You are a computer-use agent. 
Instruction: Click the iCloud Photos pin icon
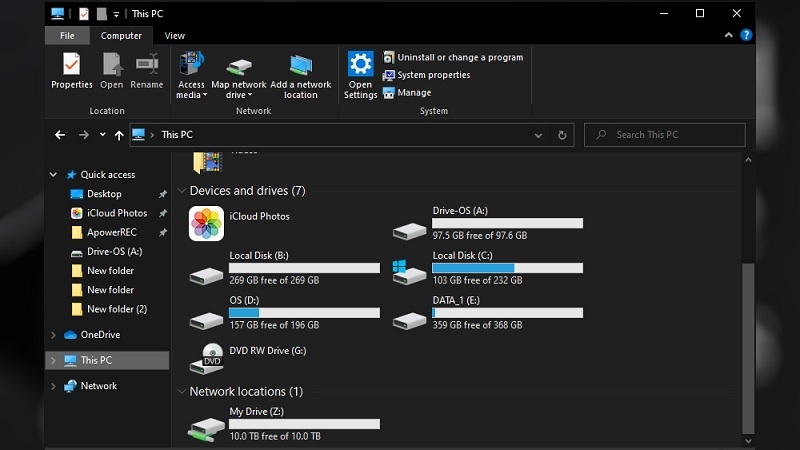pos(162,213)
